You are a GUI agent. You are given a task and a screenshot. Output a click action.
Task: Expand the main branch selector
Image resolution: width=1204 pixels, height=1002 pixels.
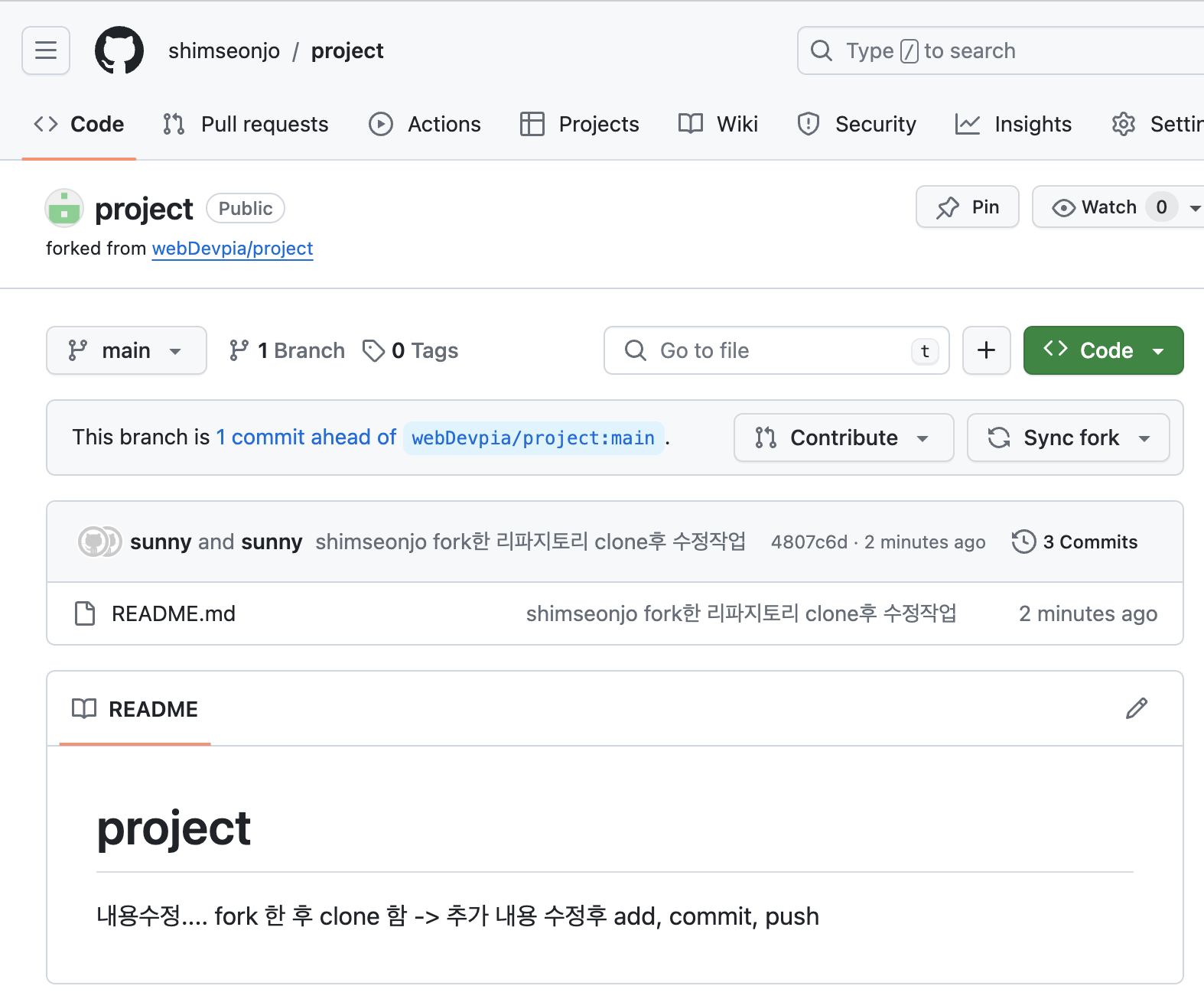click(x=126, y=350)
